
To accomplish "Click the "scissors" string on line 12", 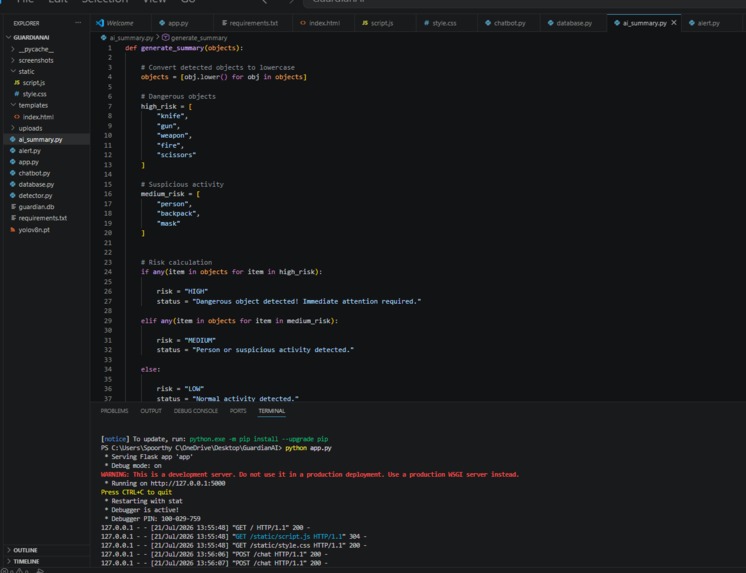I will click(177, 155).
